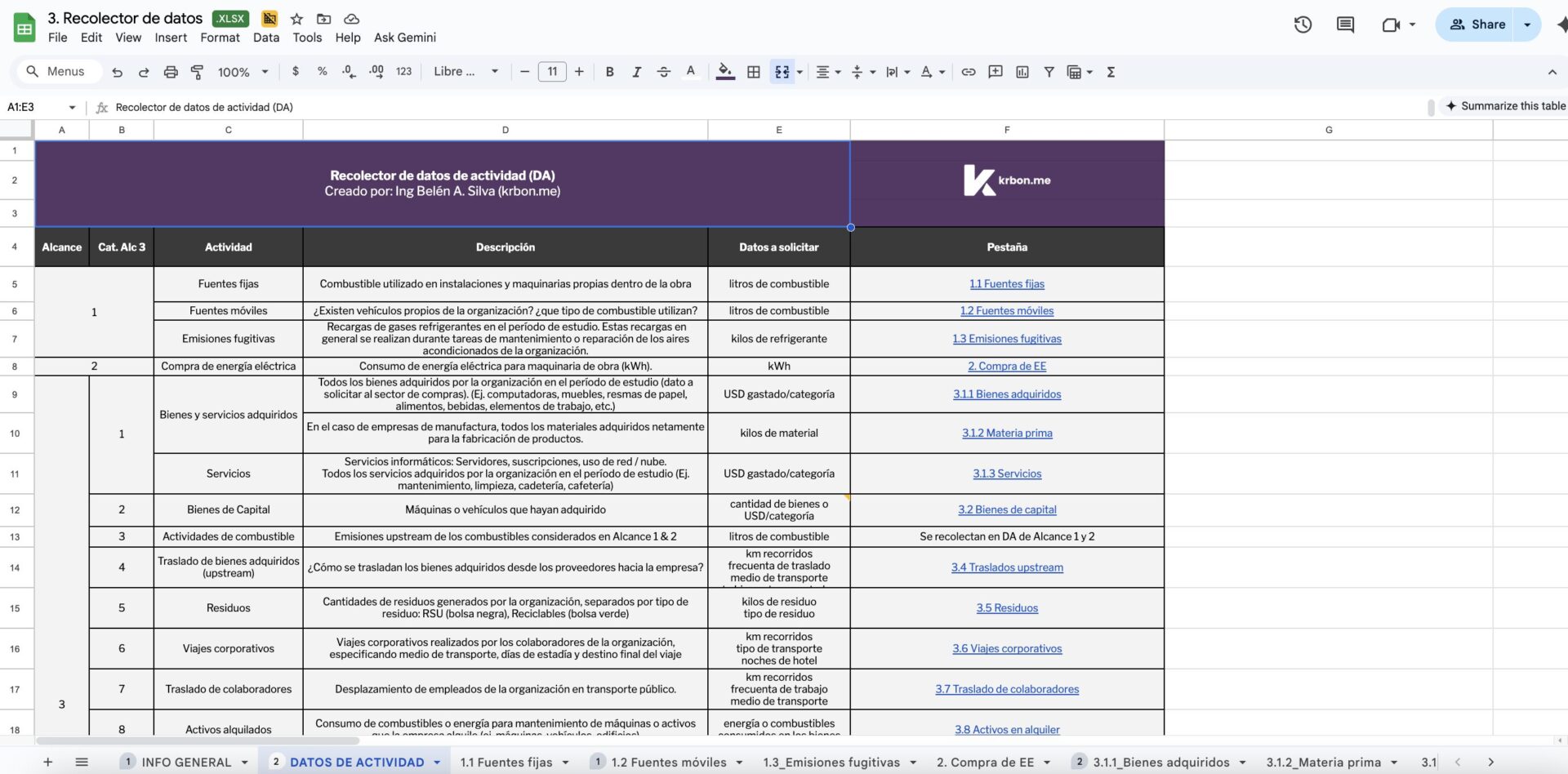
Task: Click the Insert link icon
Action: pos(969,72)
